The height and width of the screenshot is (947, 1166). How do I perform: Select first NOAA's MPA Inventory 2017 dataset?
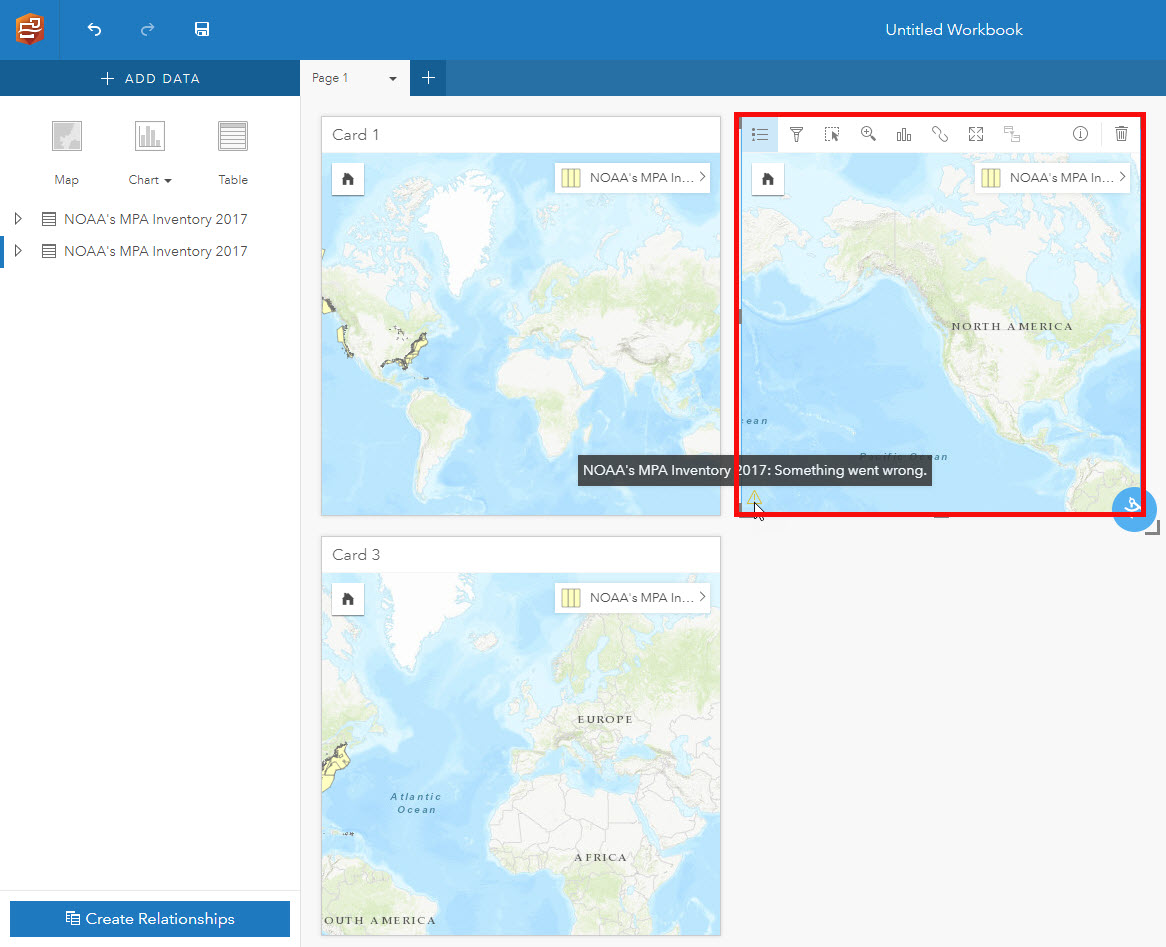pyautogui.click(x=155, y=219)
